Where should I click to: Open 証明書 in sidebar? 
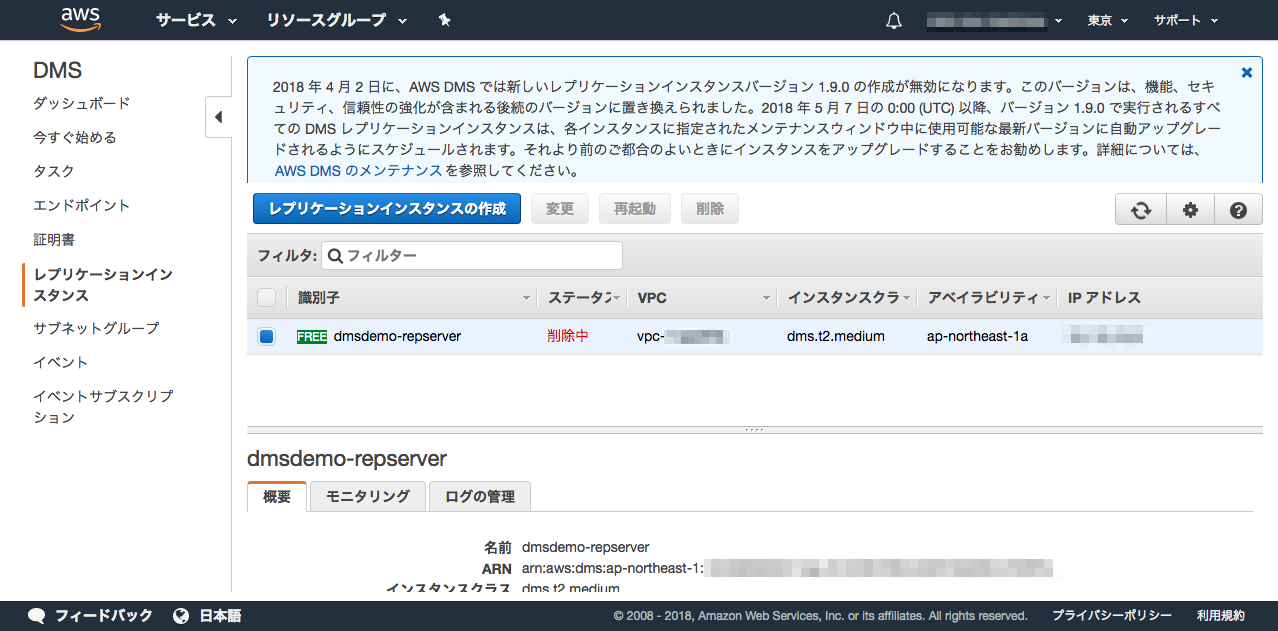[x=54, y=239]
